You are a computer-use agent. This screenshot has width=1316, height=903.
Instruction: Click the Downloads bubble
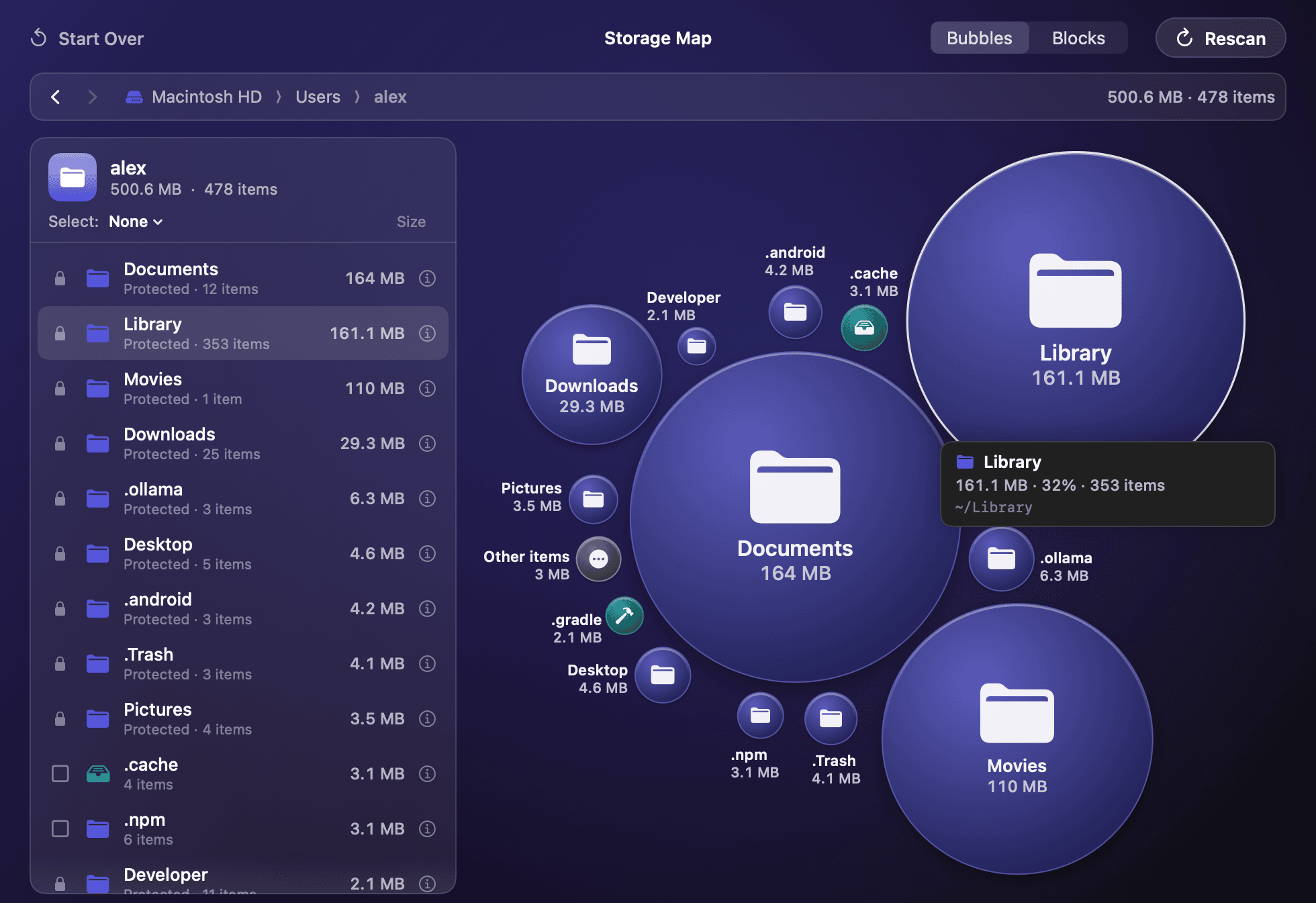(592, 375)
